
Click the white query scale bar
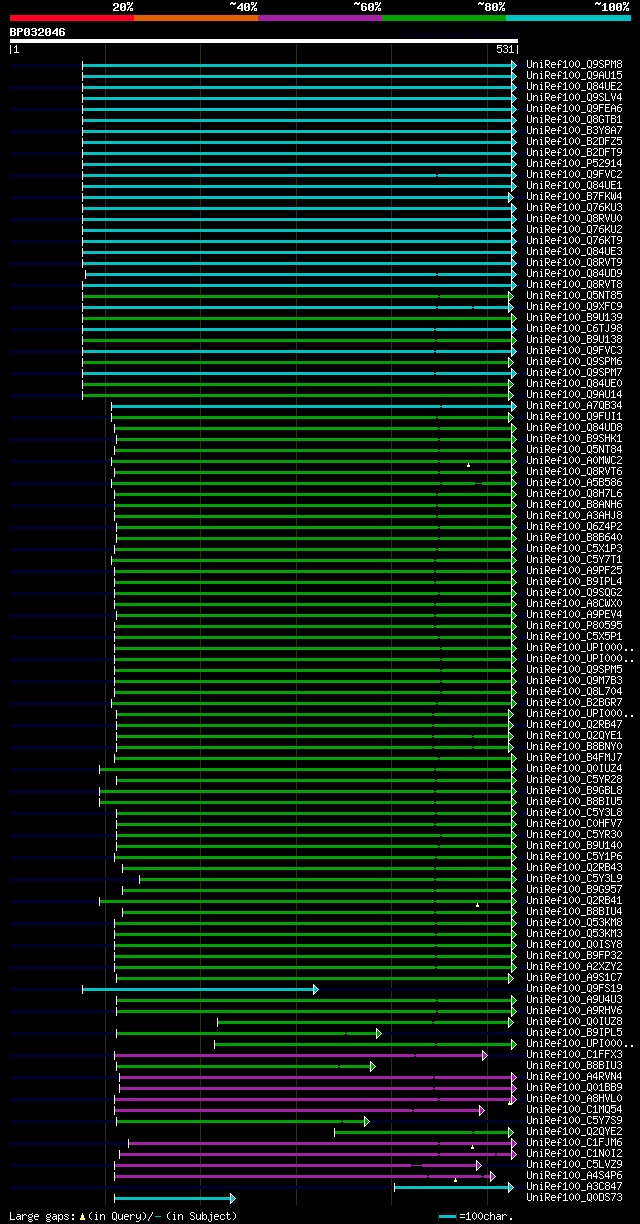(264, 41)
